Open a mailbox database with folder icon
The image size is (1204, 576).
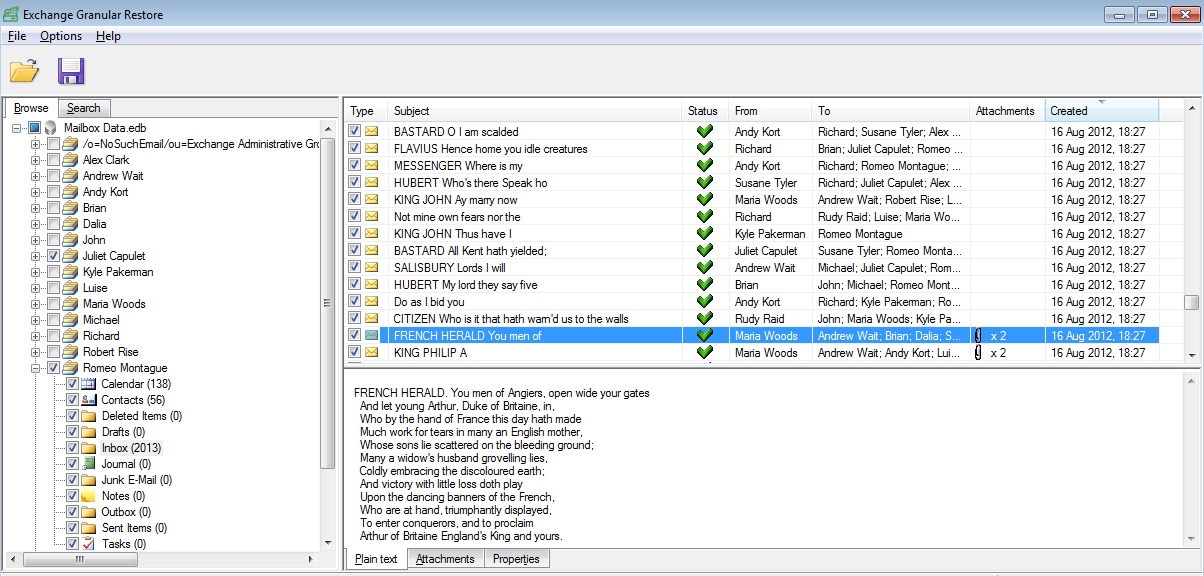pyautogui.click(x=24, y=70)
